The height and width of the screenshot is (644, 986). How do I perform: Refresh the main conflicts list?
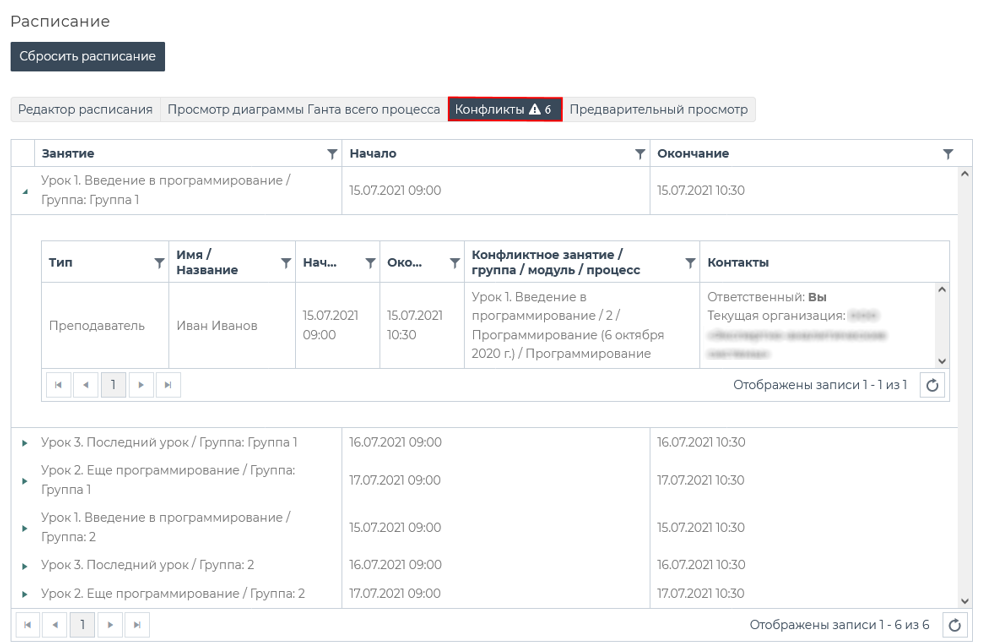click(x=955, y=625)
